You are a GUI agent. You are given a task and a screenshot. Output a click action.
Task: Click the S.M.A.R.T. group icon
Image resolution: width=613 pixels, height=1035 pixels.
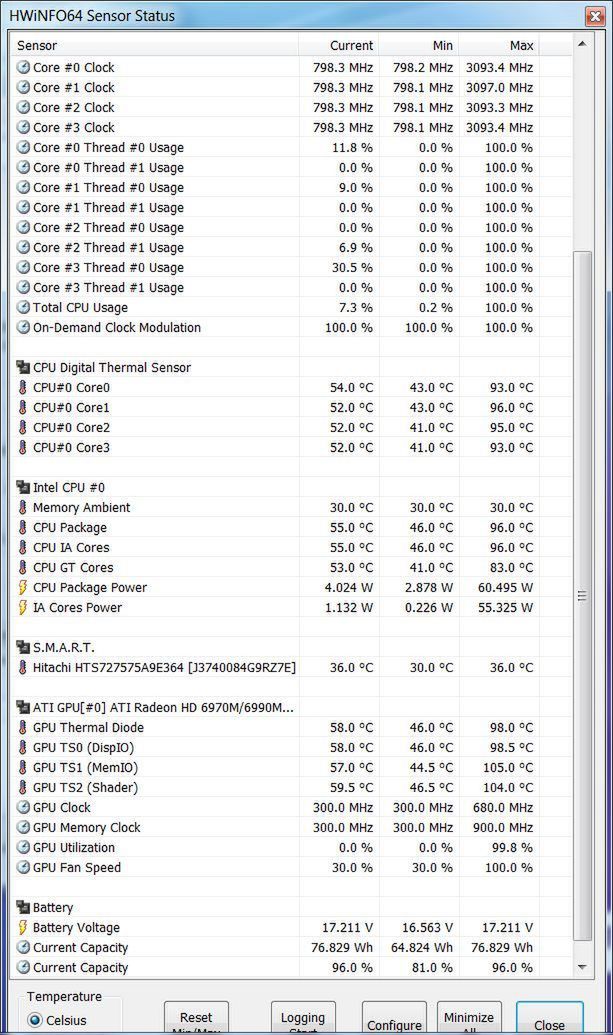23,647
